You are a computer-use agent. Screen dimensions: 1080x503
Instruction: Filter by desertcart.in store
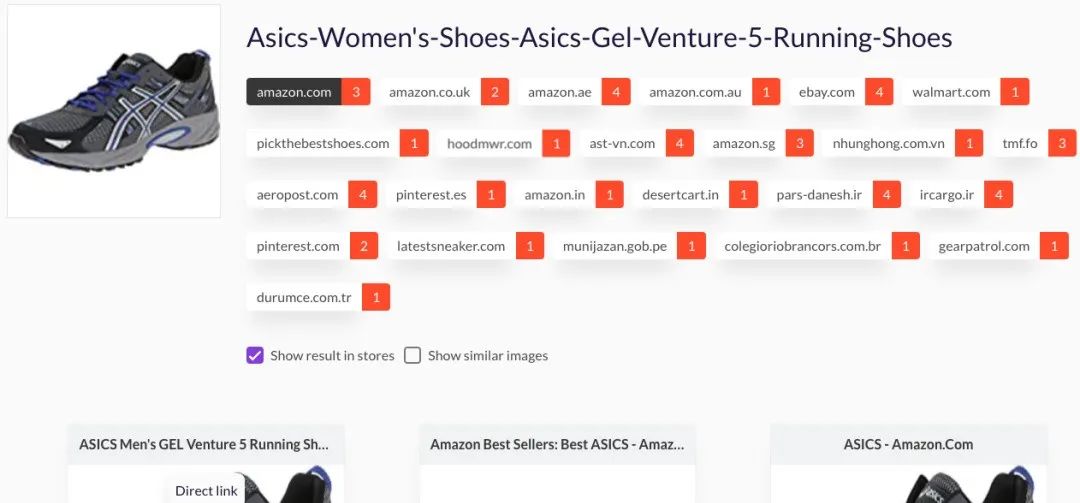pos(680,194)
